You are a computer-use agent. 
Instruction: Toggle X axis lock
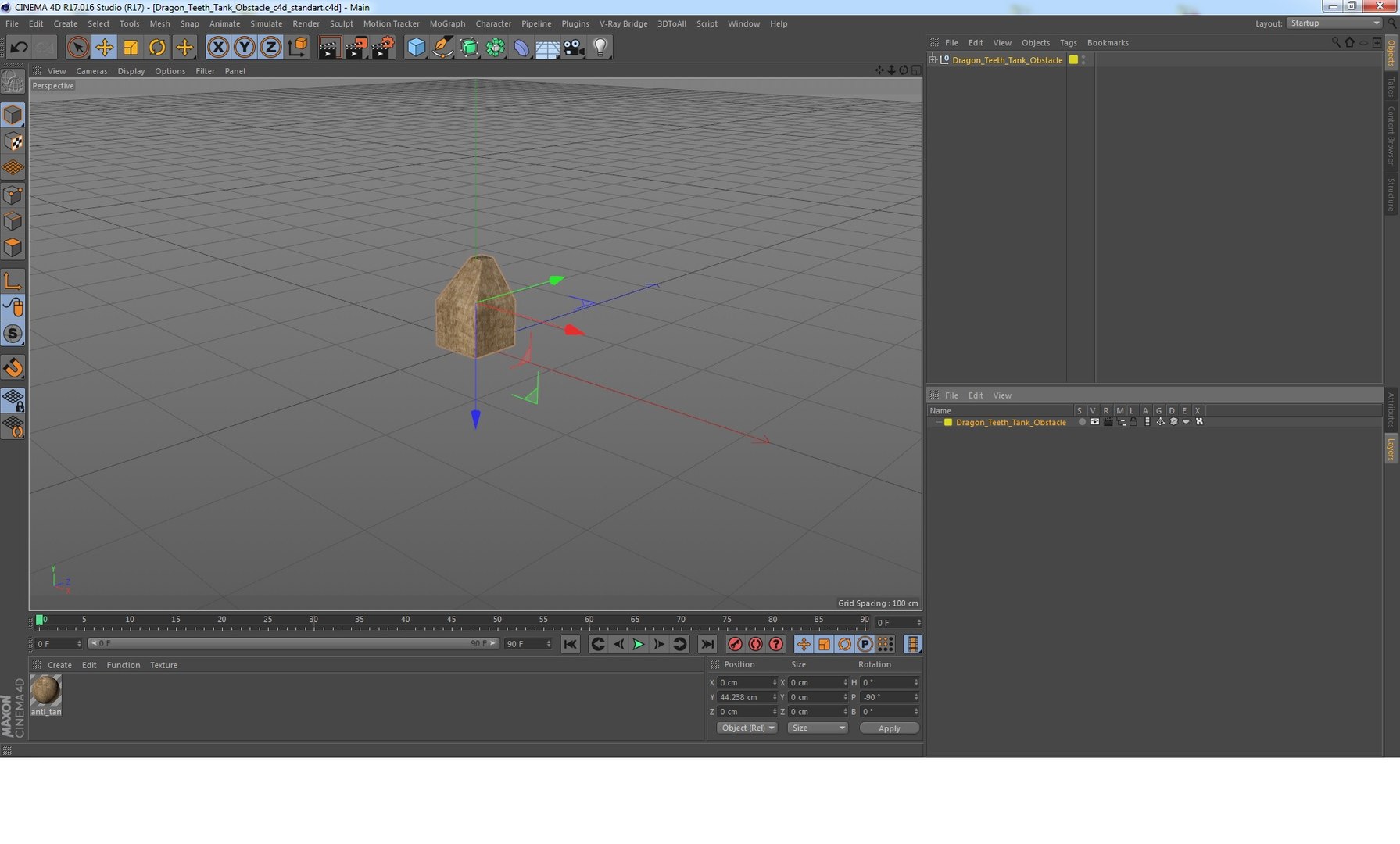(218, 48)
